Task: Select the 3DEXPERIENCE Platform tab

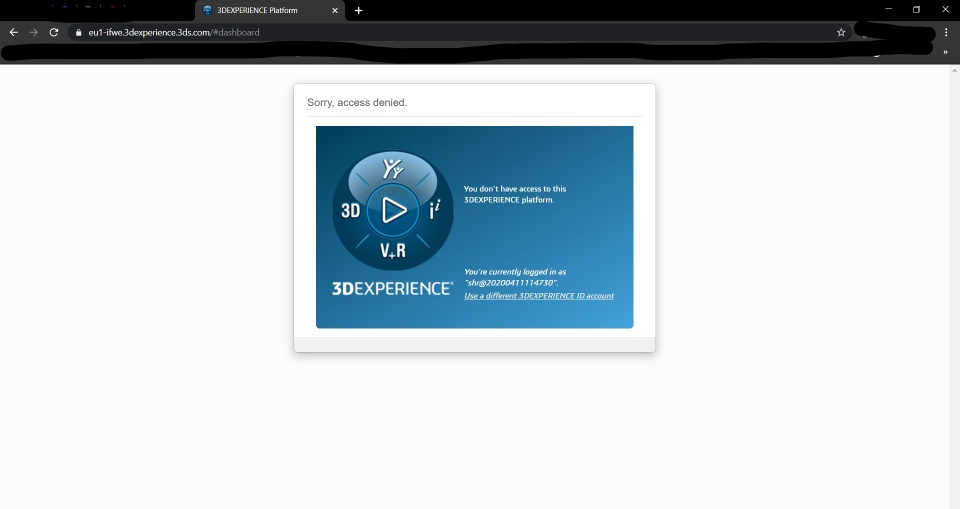Action: tap(270, 10)
